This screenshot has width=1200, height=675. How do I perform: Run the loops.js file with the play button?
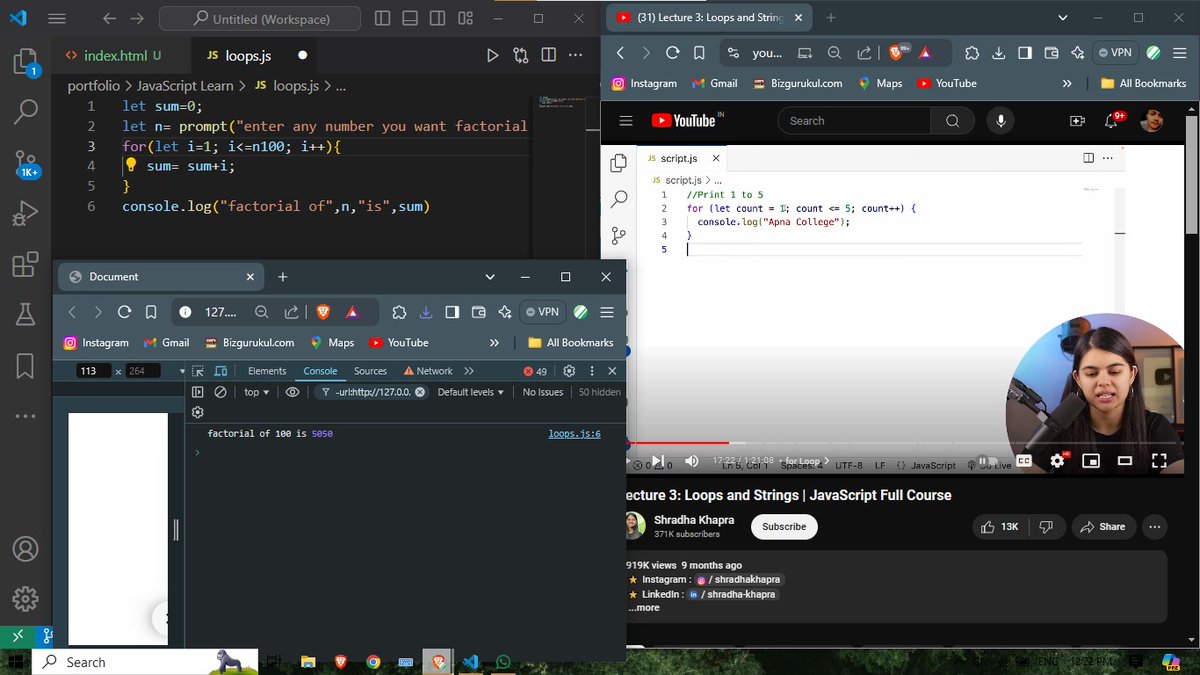click(x=492, y=55)
